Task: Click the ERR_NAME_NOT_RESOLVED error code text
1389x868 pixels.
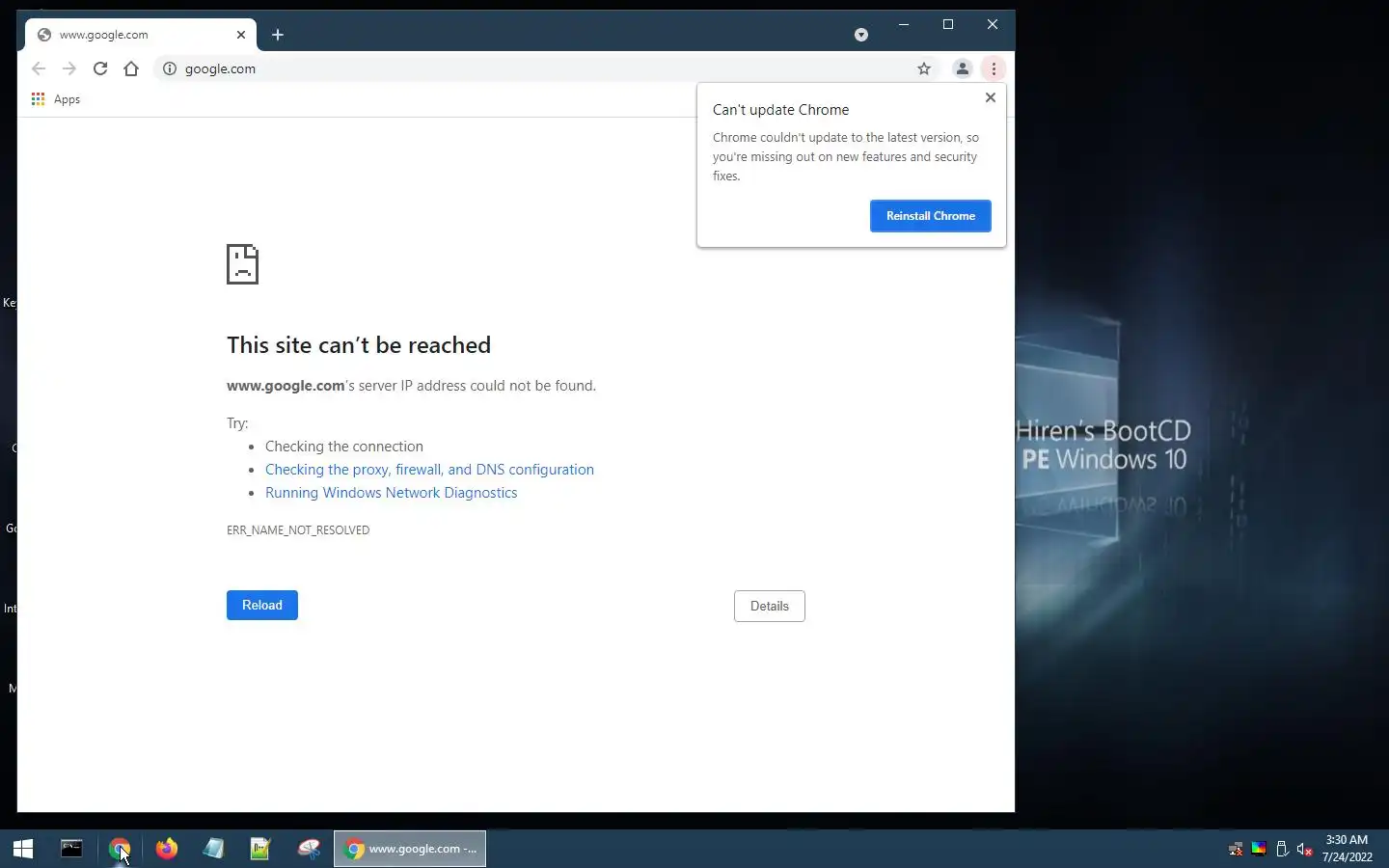Action: pyautogui.click(x=298, y=530)
